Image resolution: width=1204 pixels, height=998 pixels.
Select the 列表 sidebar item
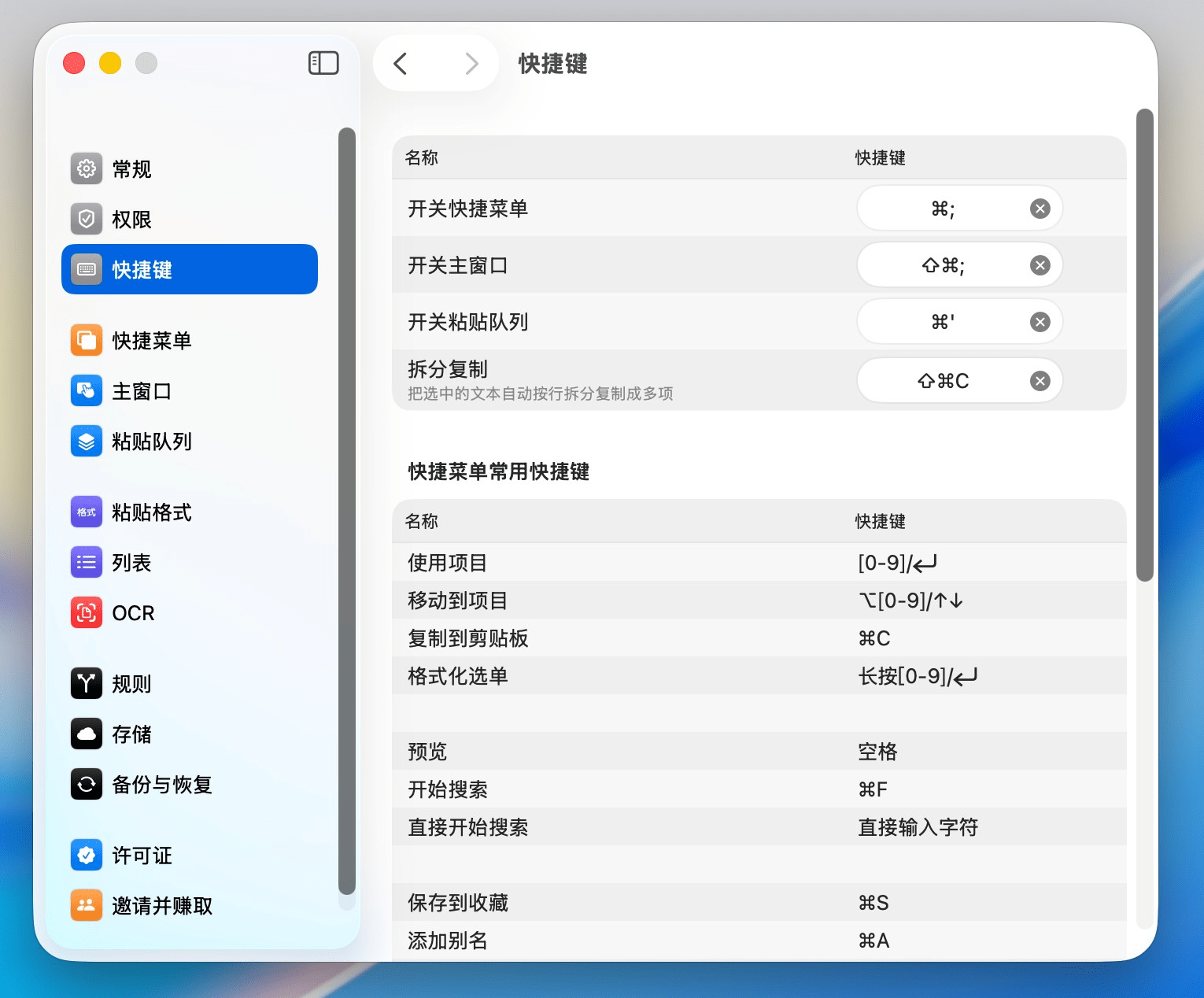[131, 562]
